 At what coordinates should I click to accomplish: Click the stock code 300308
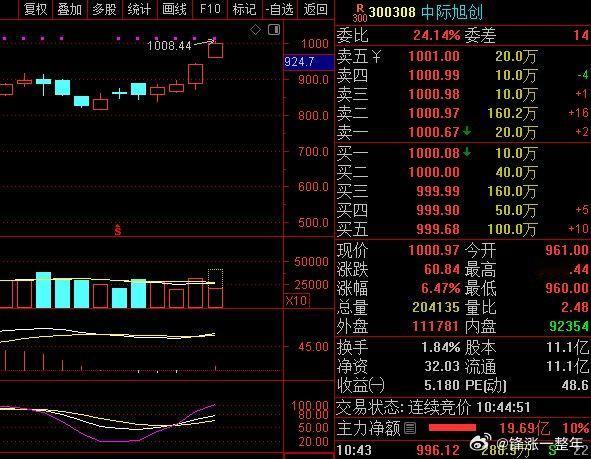(x=392, y=12)
